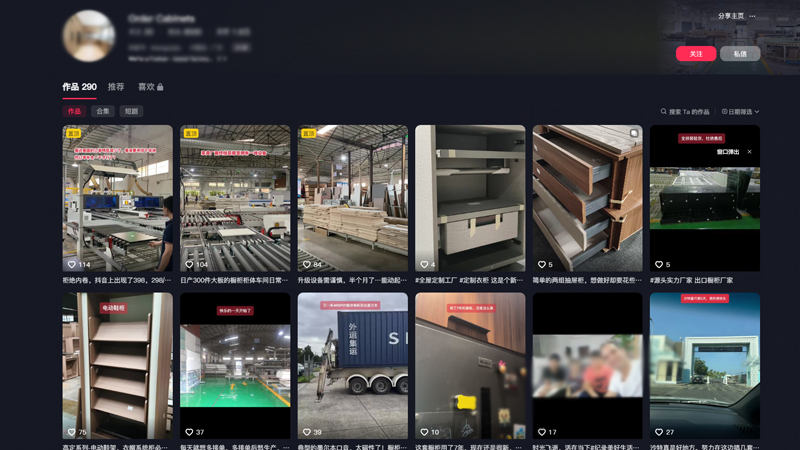This screenshot has height=450, width=800.
Task: Click the like heart showing 4
Action: pyautogui.click(x=424, y=264)
